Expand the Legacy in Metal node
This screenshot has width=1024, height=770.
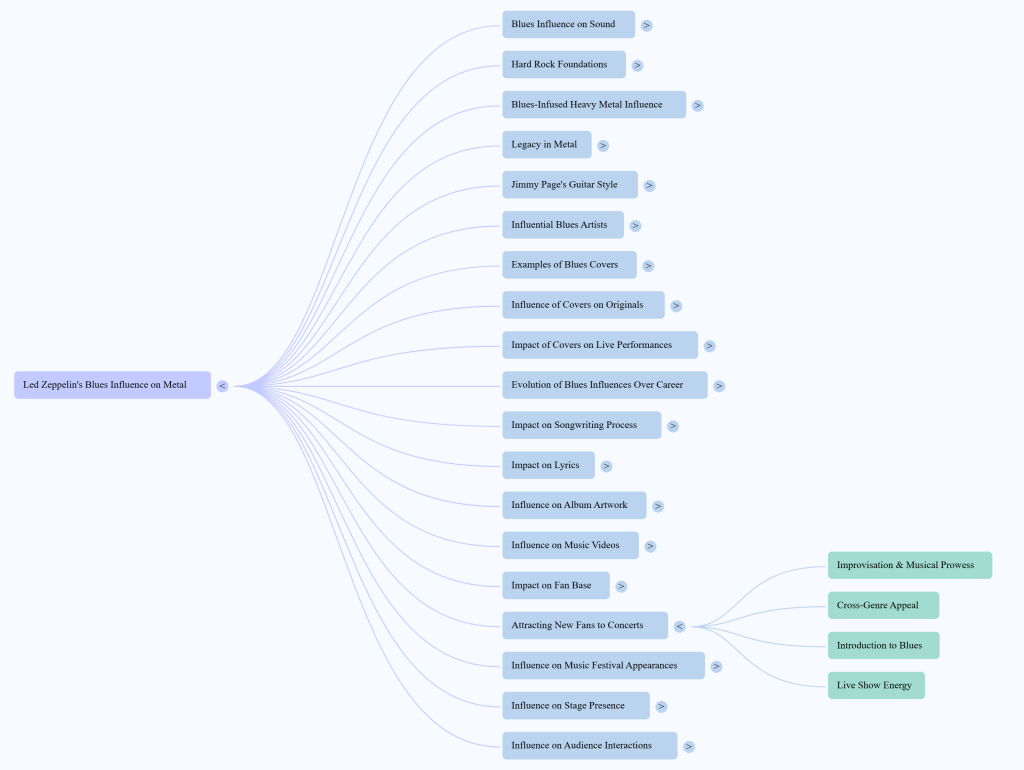(603, 146)
